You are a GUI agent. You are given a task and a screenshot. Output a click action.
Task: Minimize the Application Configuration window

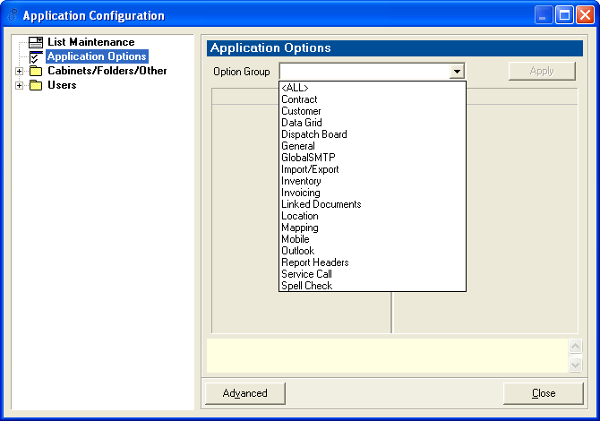(543, 15)
